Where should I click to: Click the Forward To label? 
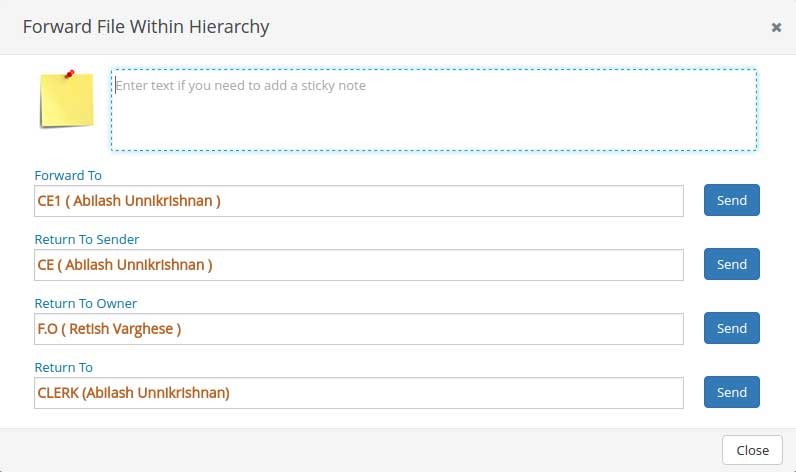click(68, 176)
